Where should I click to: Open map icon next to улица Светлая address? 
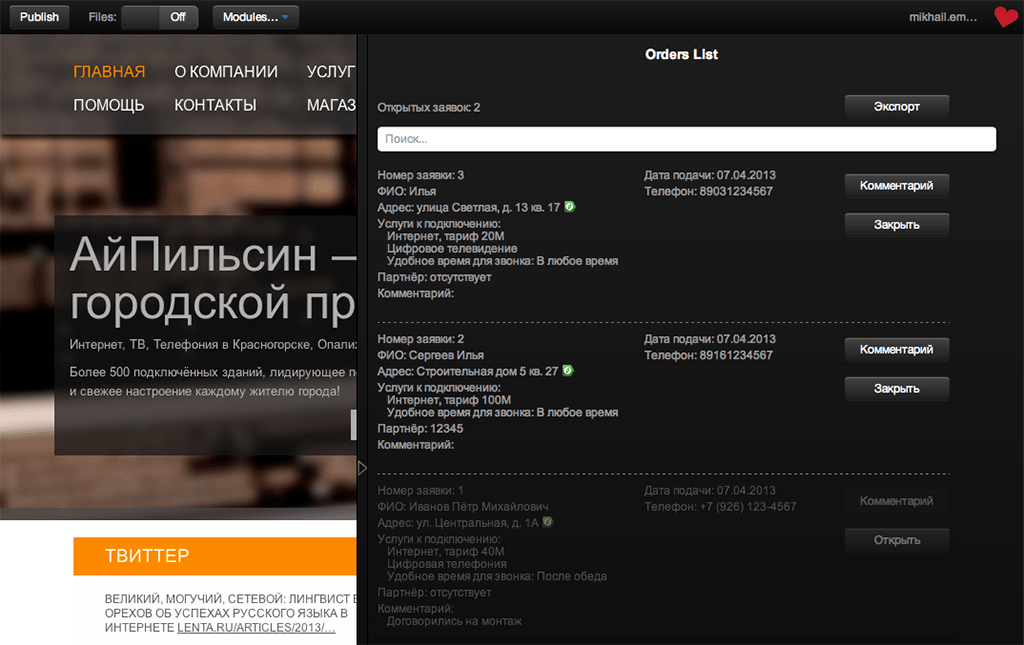(569, 206)
